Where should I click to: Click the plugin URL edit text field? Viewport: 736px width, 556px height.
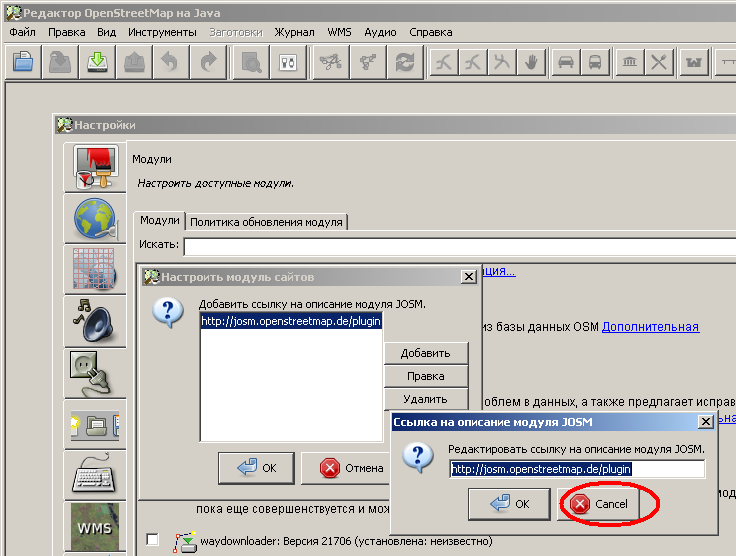[x=576, y=468]
